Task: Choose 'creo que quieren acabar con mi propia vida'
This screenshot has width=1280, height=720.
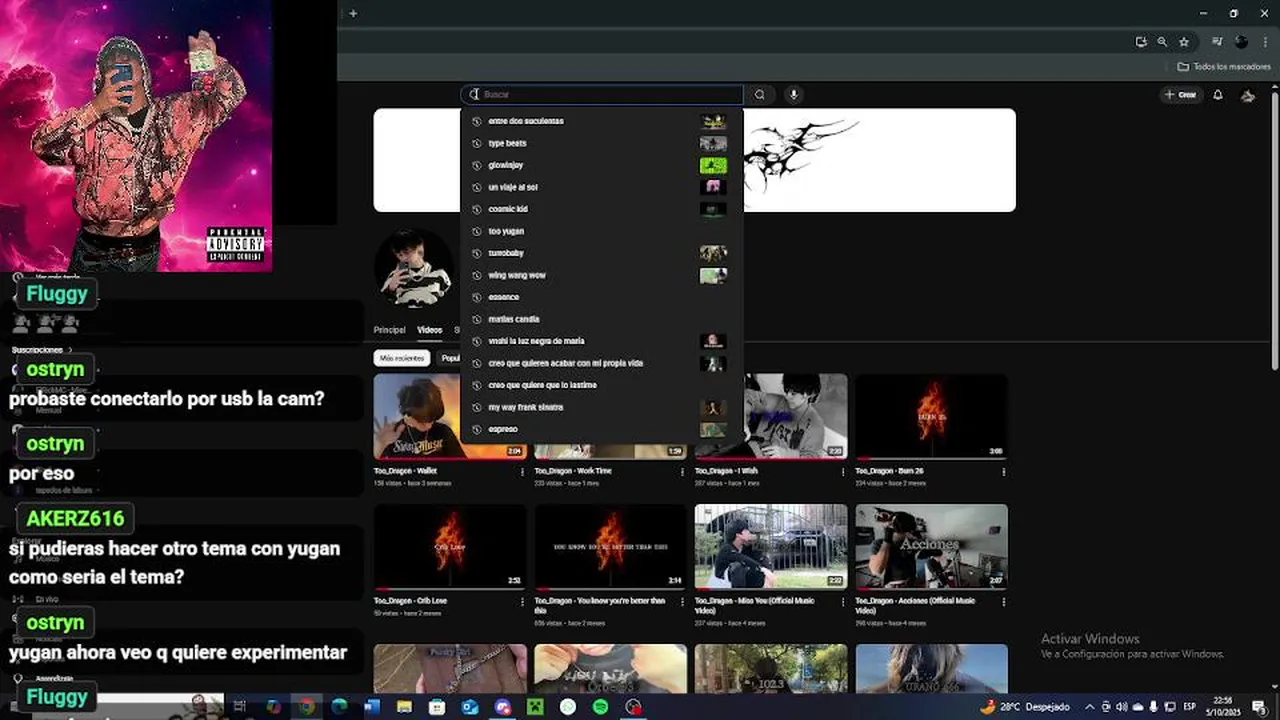Action: [600, 363]
